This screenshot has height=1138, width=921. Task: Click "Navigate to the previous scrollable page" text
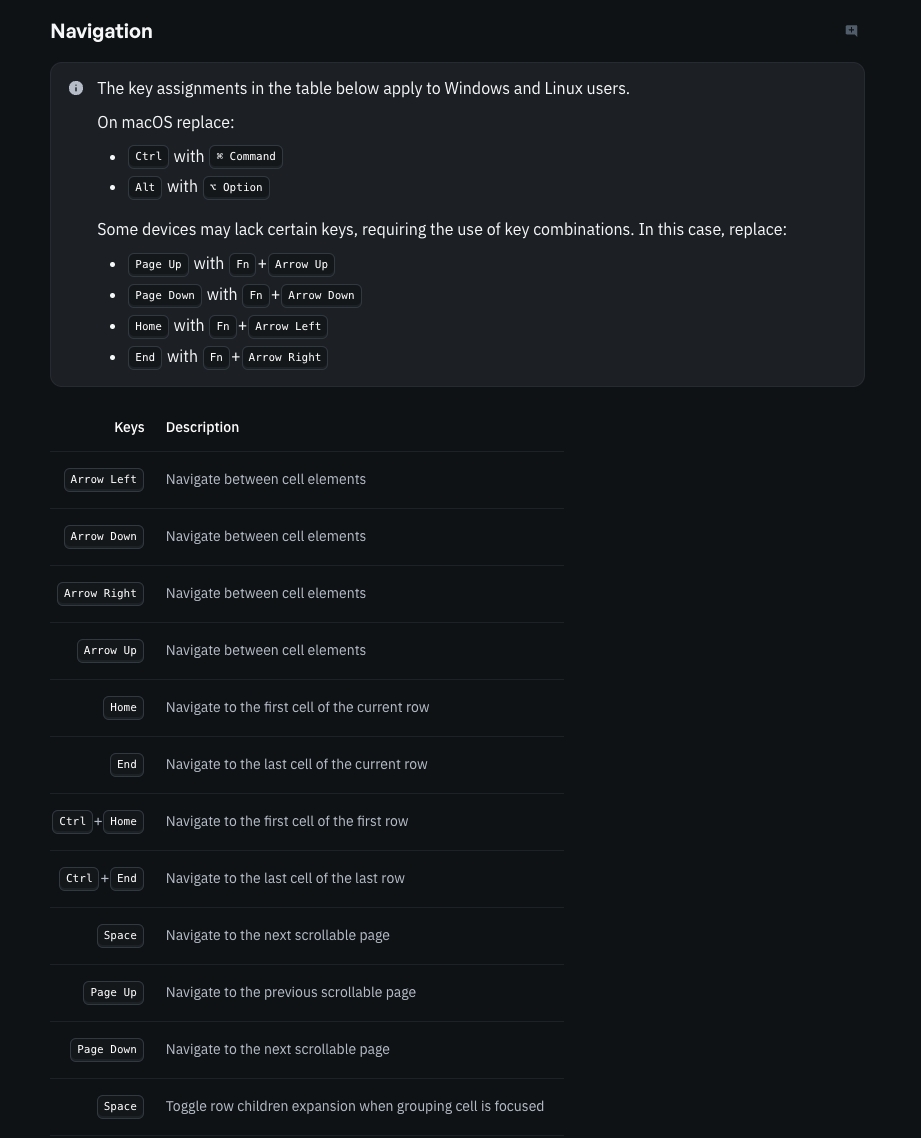click(291, 993)
